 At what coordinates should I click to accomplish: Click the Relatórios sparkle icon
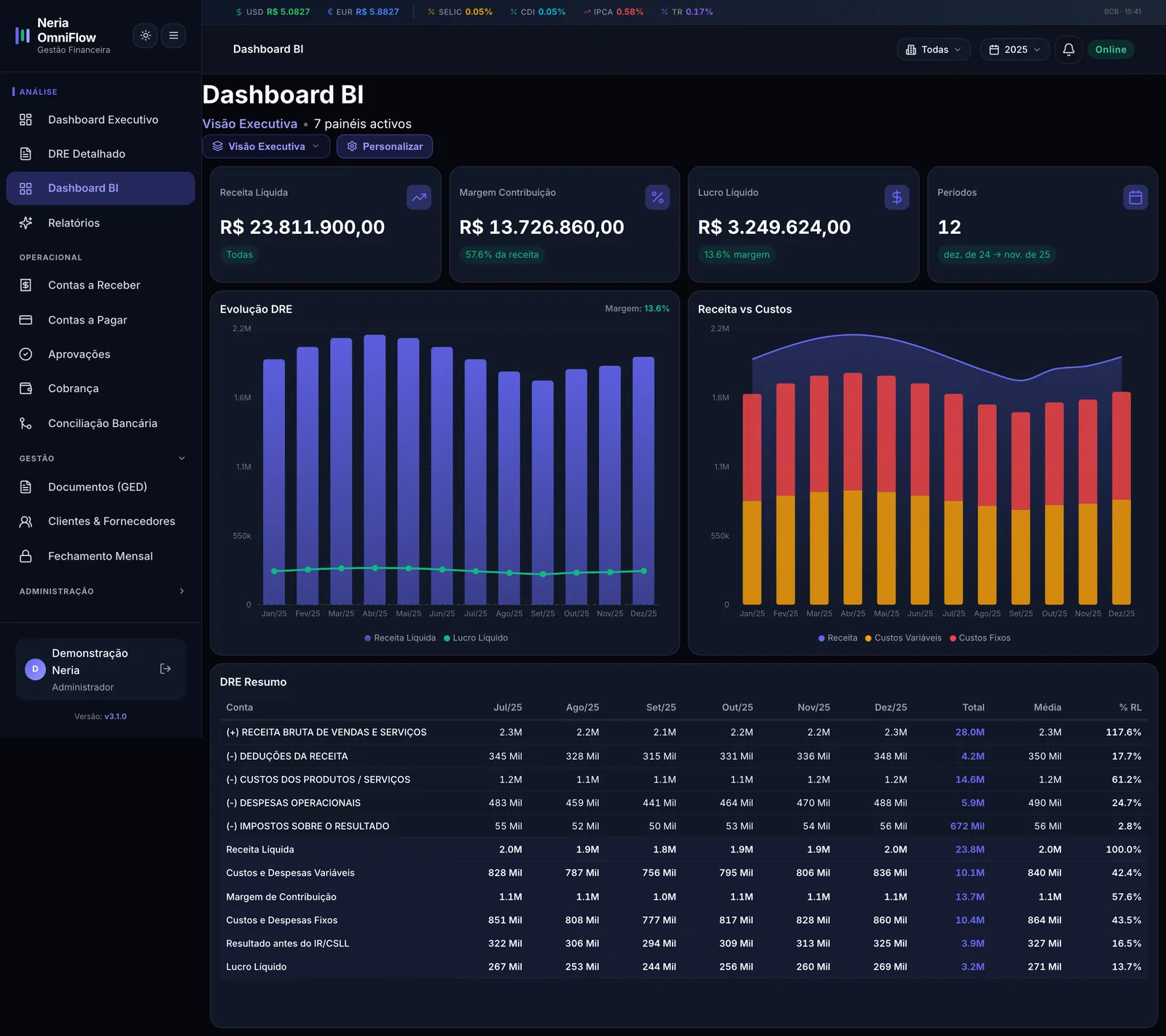tap(26, 223)
